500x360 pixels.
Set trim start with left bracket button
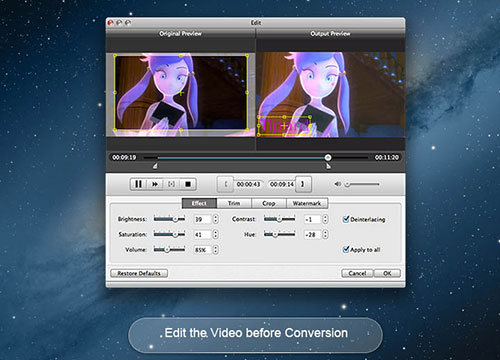tap(226, 184)
